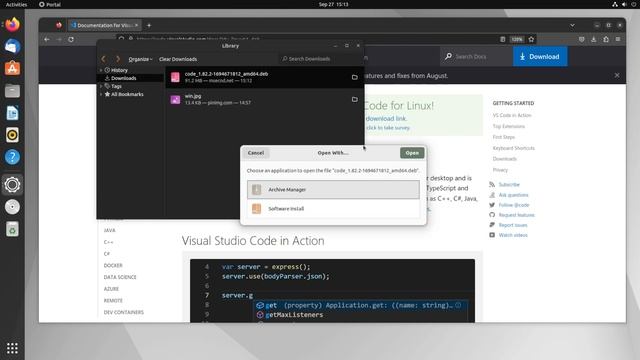This screenshot has width=640, height=360.
Task: Choose Archive Manager in the app list
Action: (333, 189)
